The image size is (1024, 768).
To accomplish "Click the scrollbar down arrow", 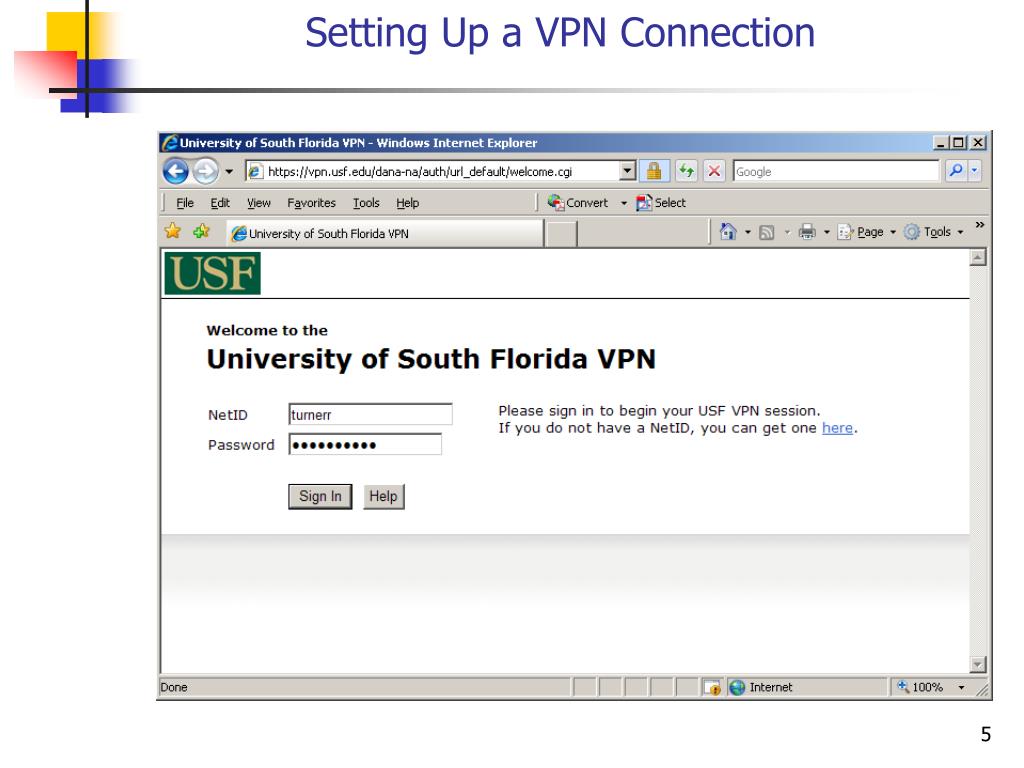I will (x=978, y=665).
